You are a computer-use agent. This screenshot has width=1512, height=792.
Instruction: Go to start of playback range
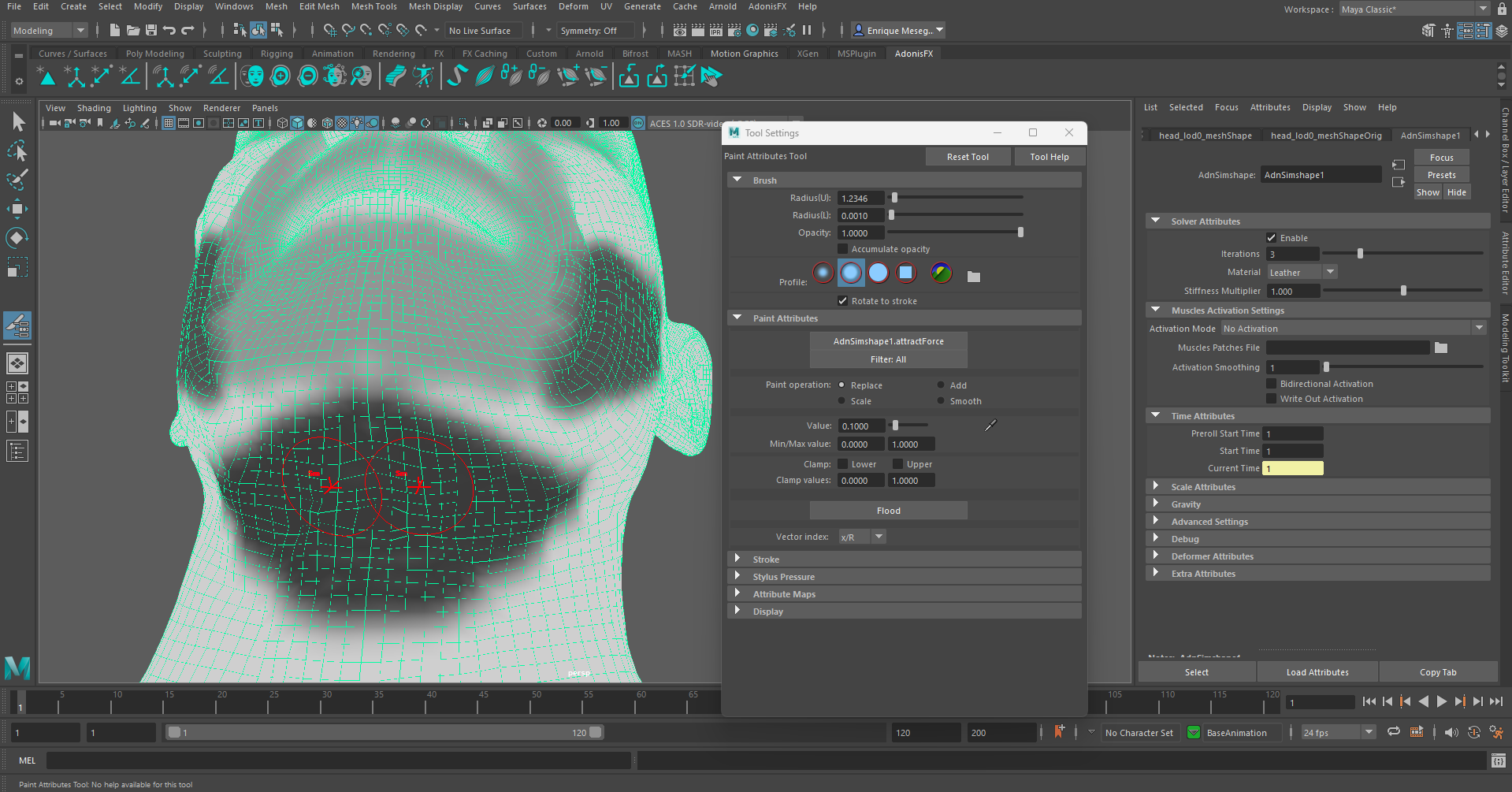coord(1369,701)
